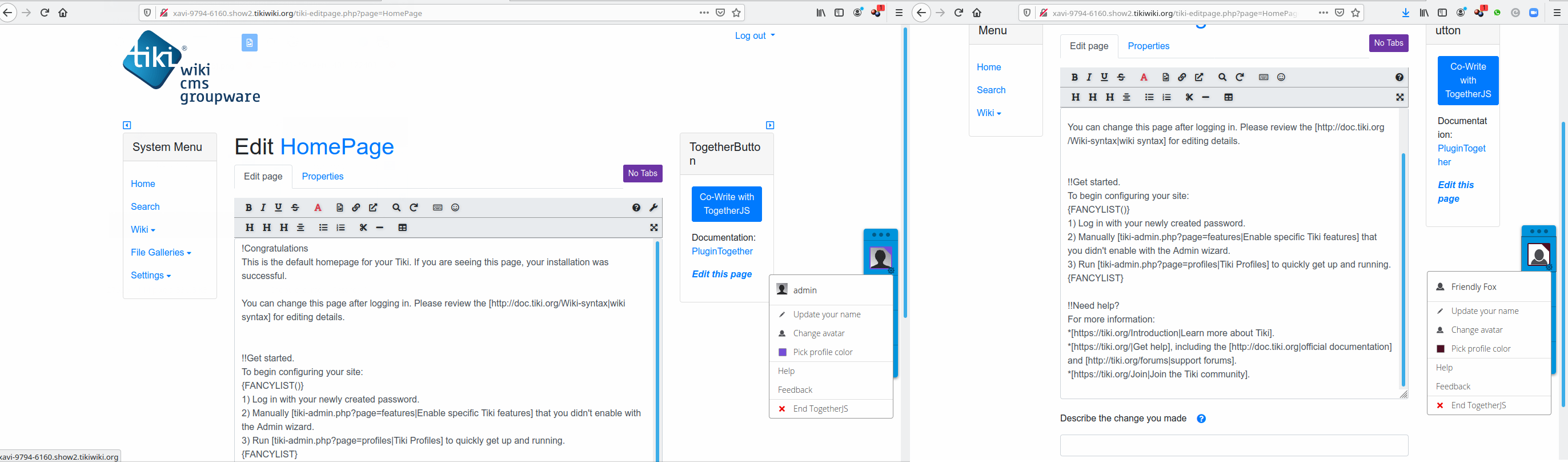Apply italic in left window editor toolbar
Viewport: 1568px width, 462px height.
click(x=263, y=208)
